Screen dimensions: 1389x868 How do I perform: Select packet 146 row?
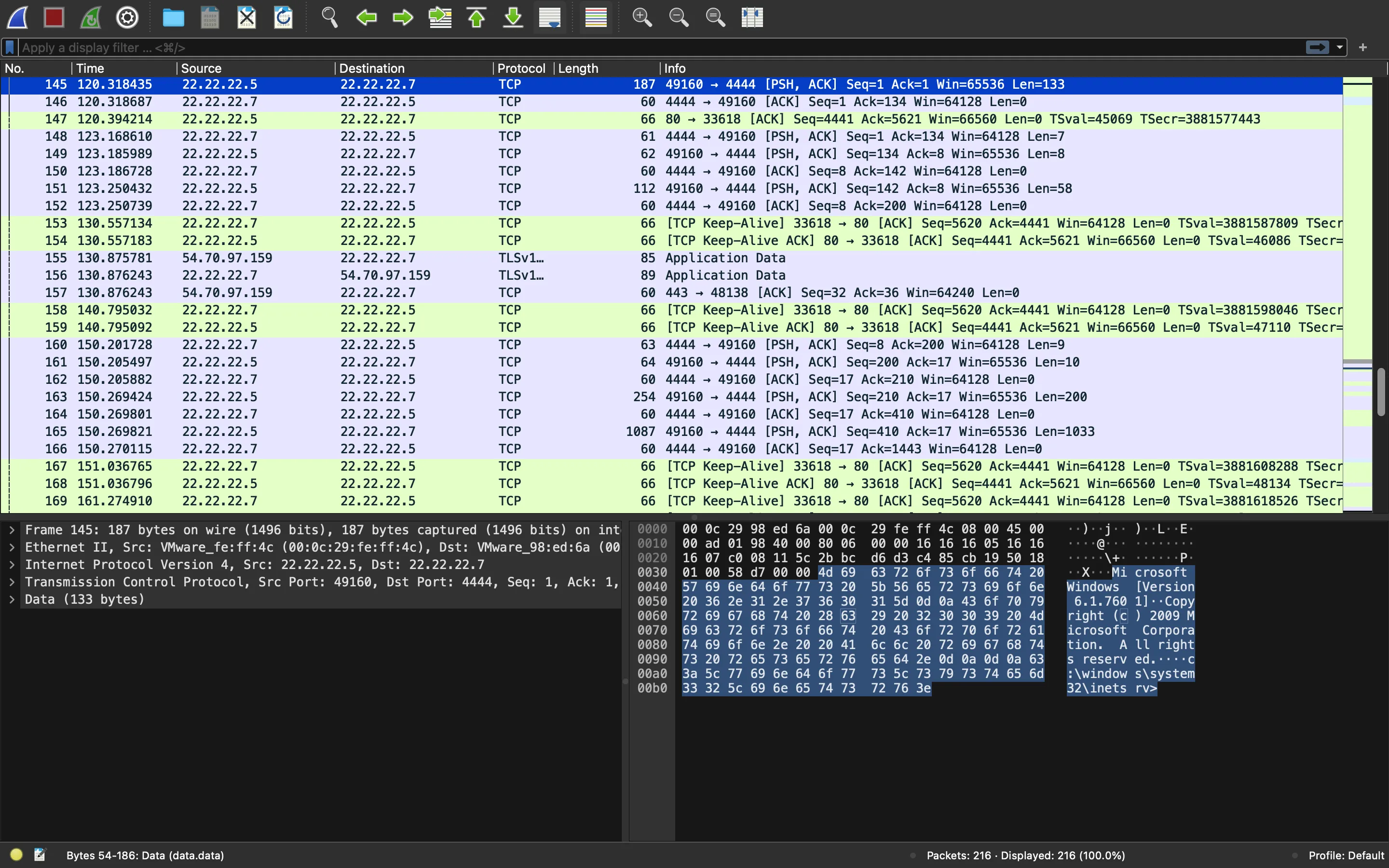pos(671,102)
